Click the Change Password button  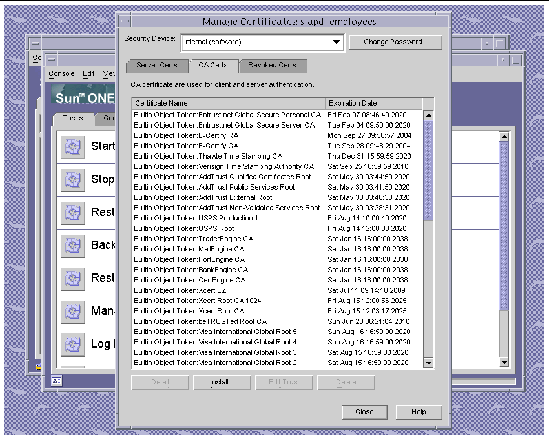point(395,42)
